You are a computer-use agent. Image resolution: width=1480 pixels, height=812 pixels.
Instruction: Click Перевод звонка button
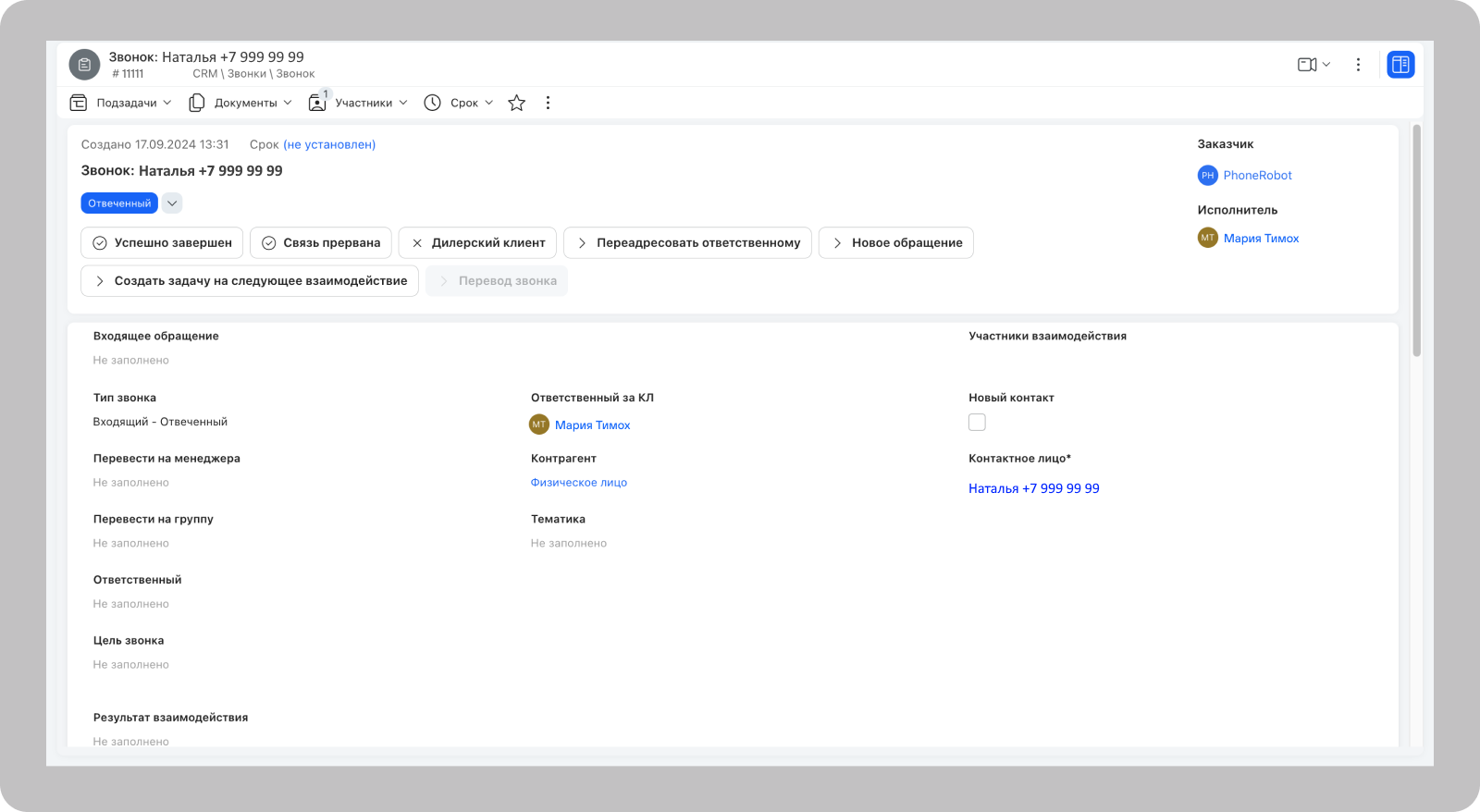pos(497,281)
